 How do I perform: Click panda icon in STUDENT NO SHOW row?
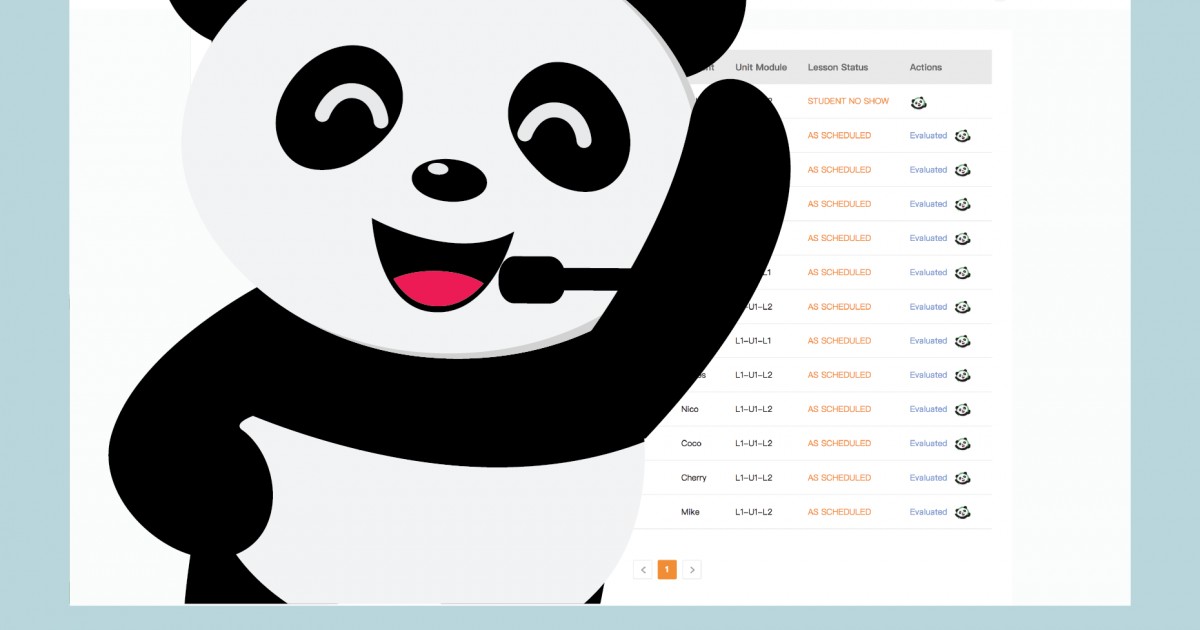point(918,102)
